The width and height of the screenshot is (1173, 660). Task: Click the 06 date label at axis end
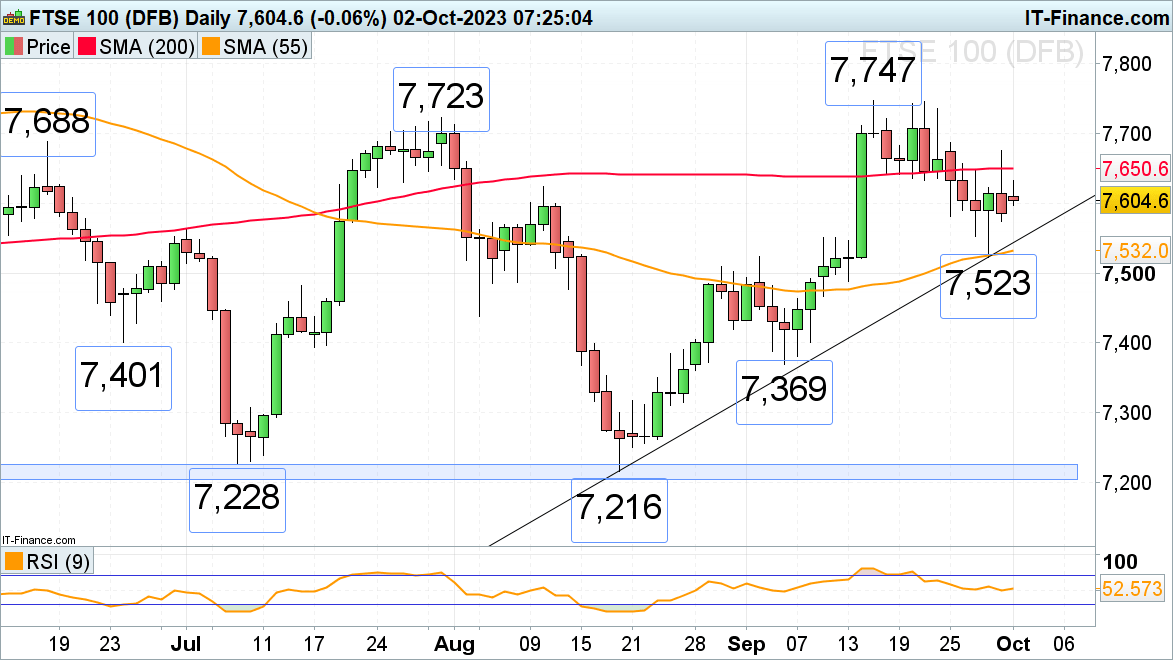click(x=1064, y=644)
